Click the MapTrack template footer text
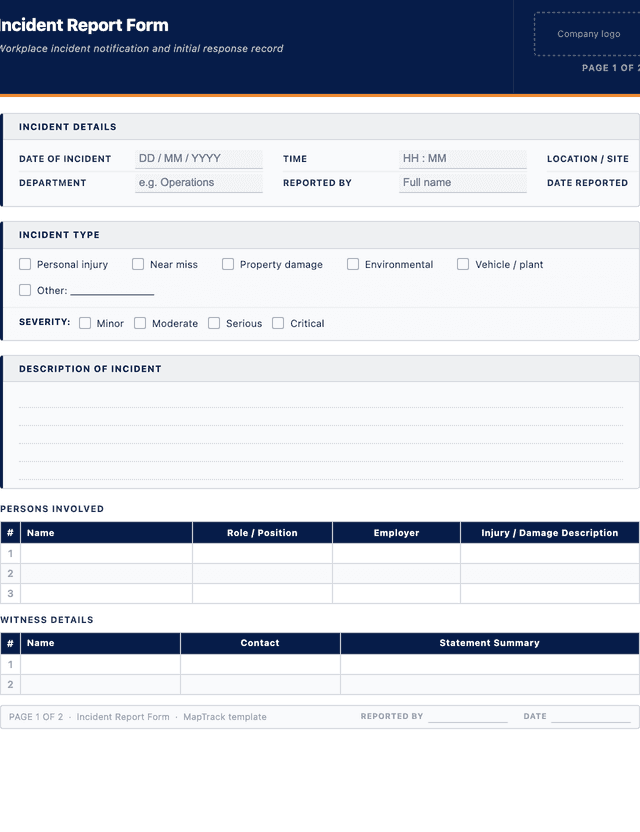The height and width of the screenshot is (832, 640). (225, 717)
